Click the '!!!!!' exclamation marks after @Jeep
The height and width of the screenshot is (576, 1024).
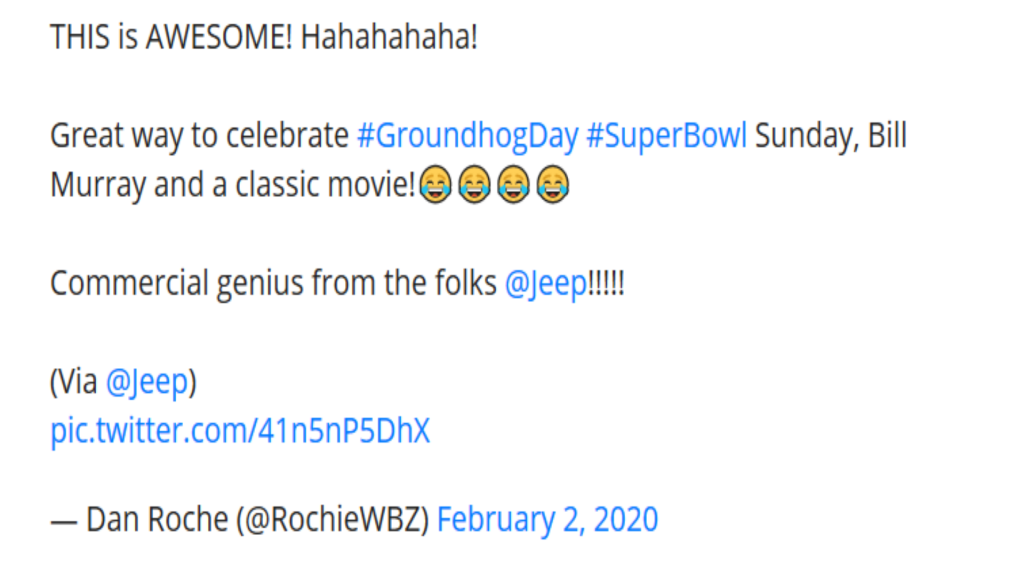click(x=607, y=284)
